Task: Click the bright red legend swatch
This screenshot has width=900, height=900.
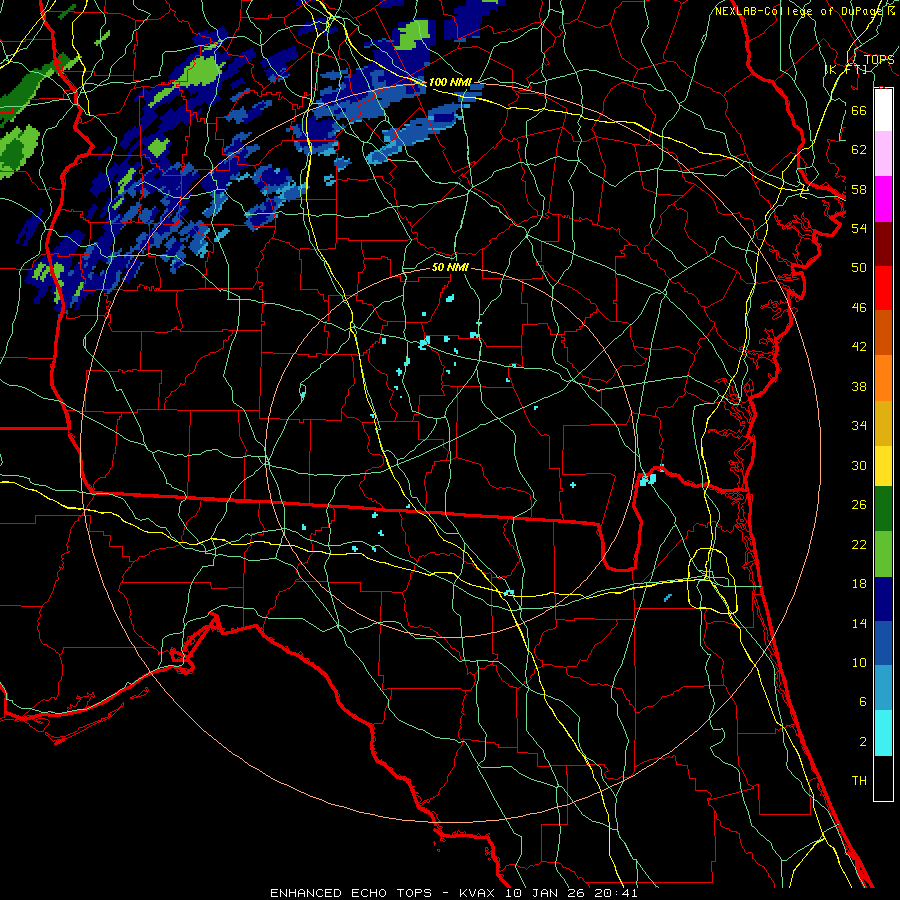Action: coord(883,288)
